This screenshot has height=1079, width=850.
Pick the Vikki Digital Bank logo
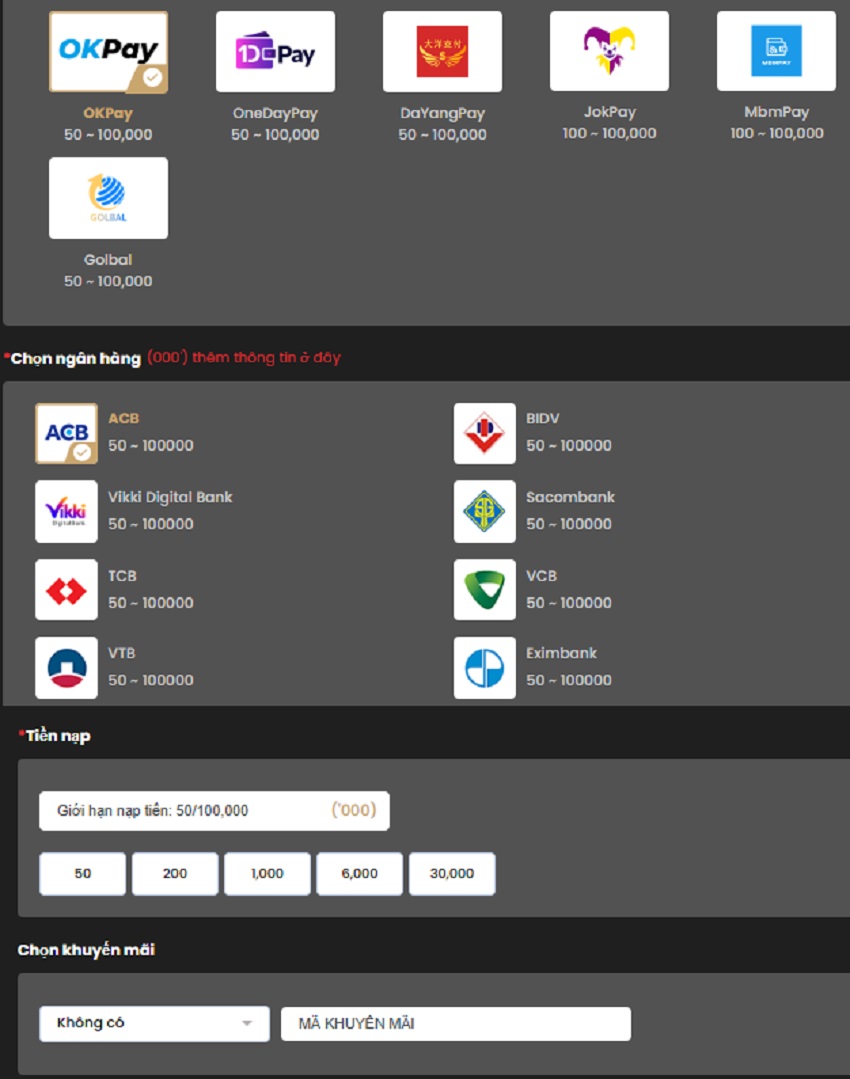tap(66, 511)
